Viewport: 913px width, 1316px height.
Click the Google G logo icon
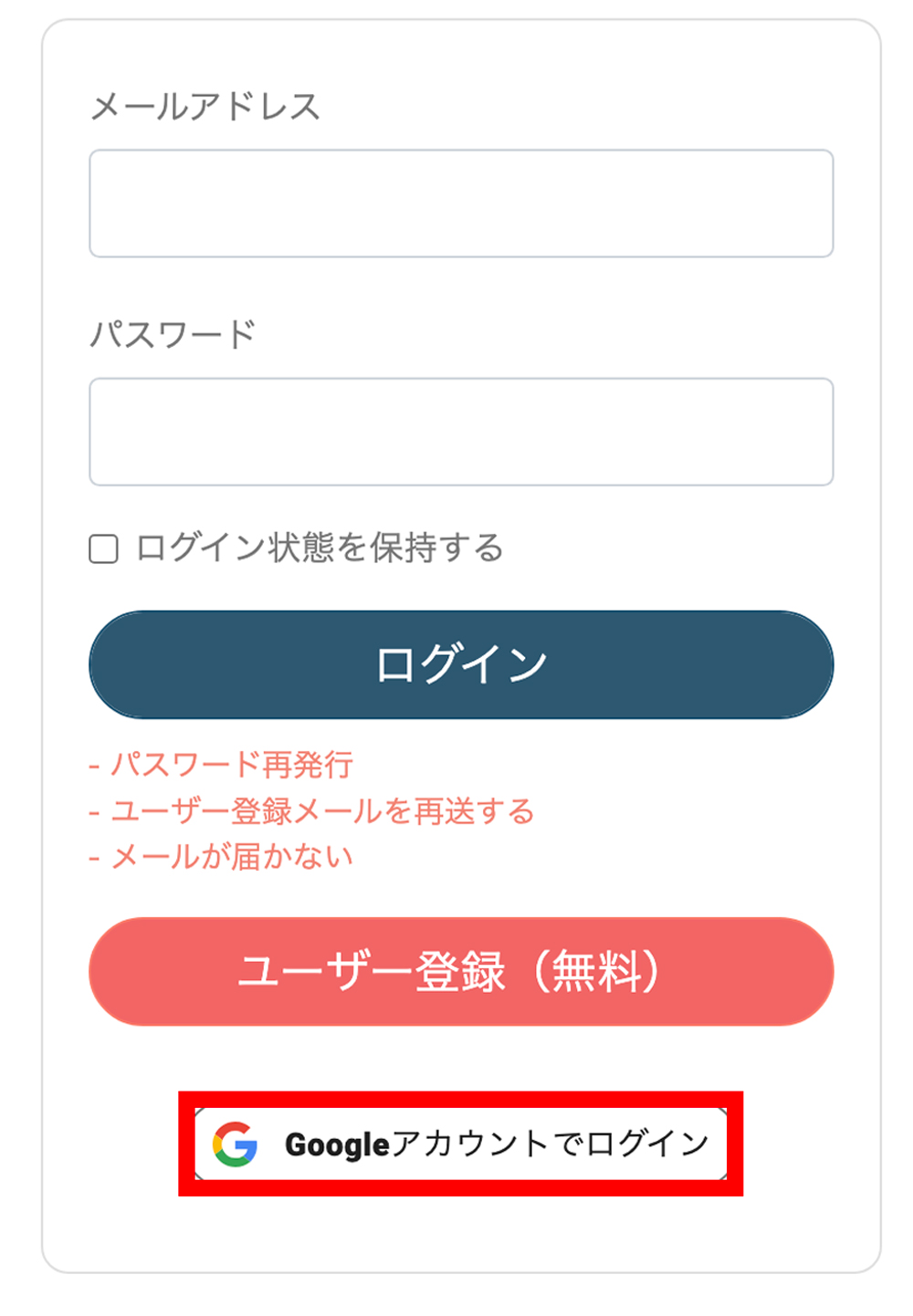pos(235,1144)
